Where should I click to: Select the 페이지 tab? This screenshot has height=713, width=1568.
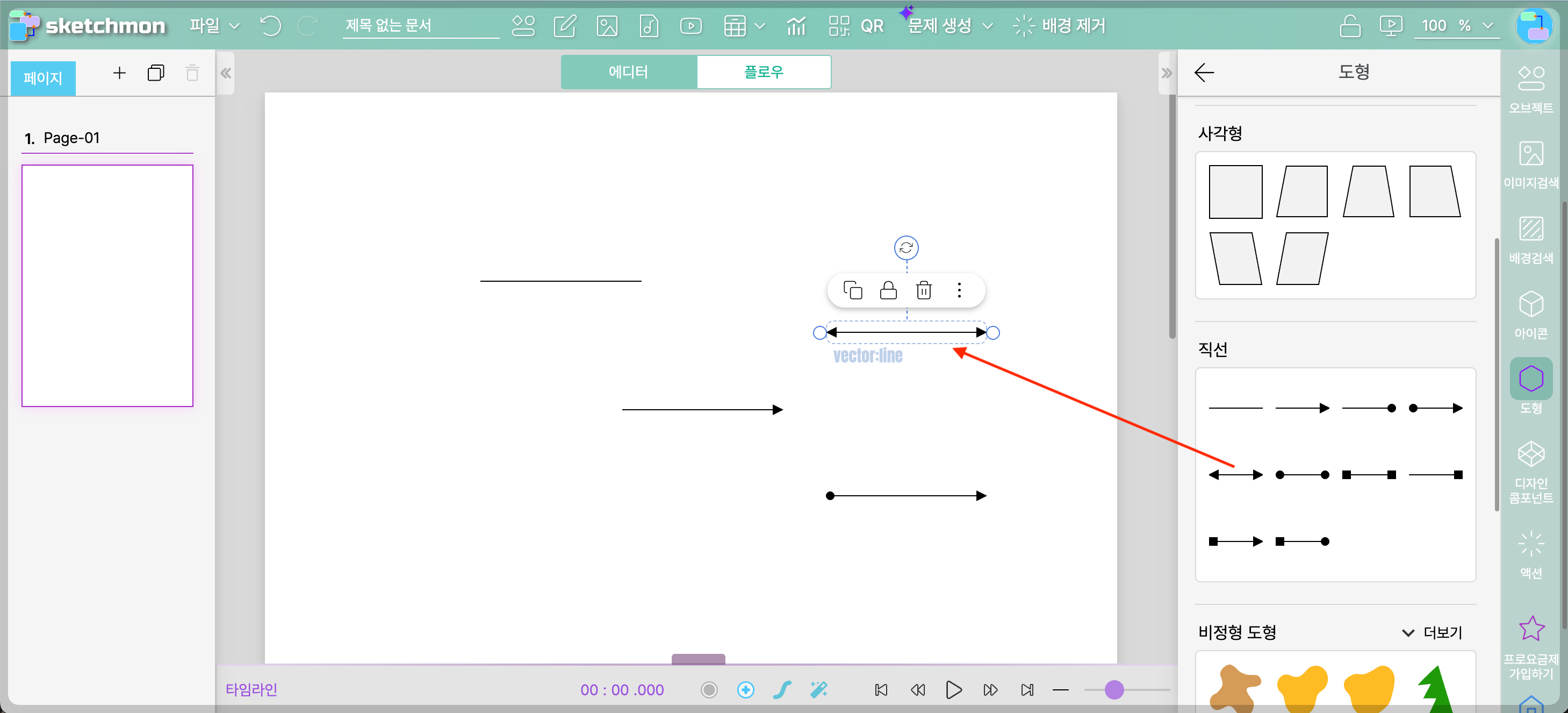(42, 78)
